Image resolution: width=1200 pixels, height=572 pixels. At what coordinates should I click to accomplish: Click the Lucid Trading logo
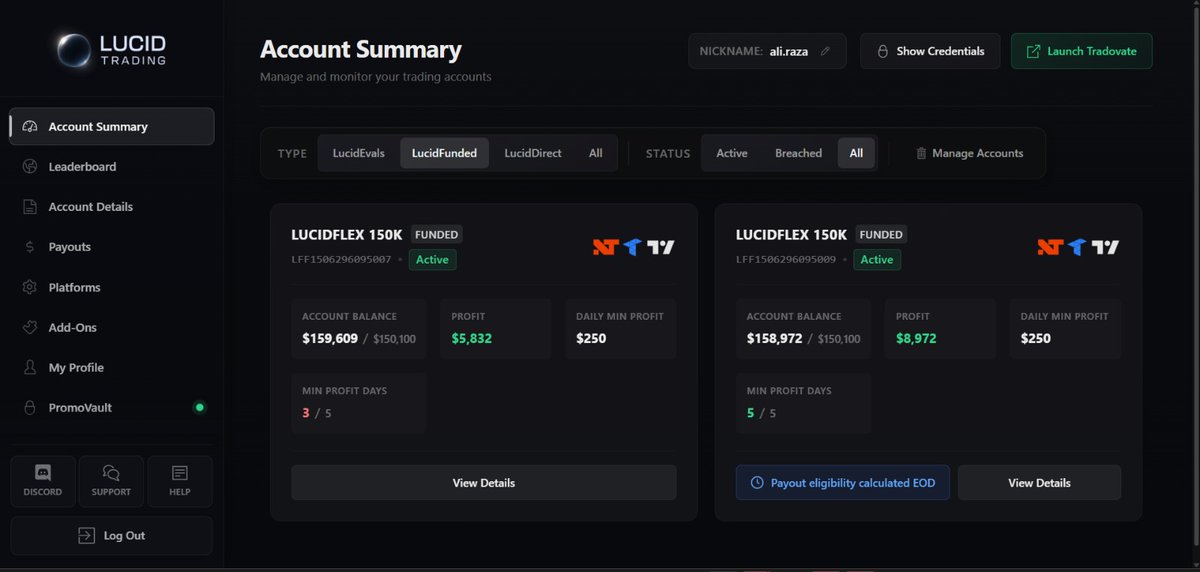point(111,50)
